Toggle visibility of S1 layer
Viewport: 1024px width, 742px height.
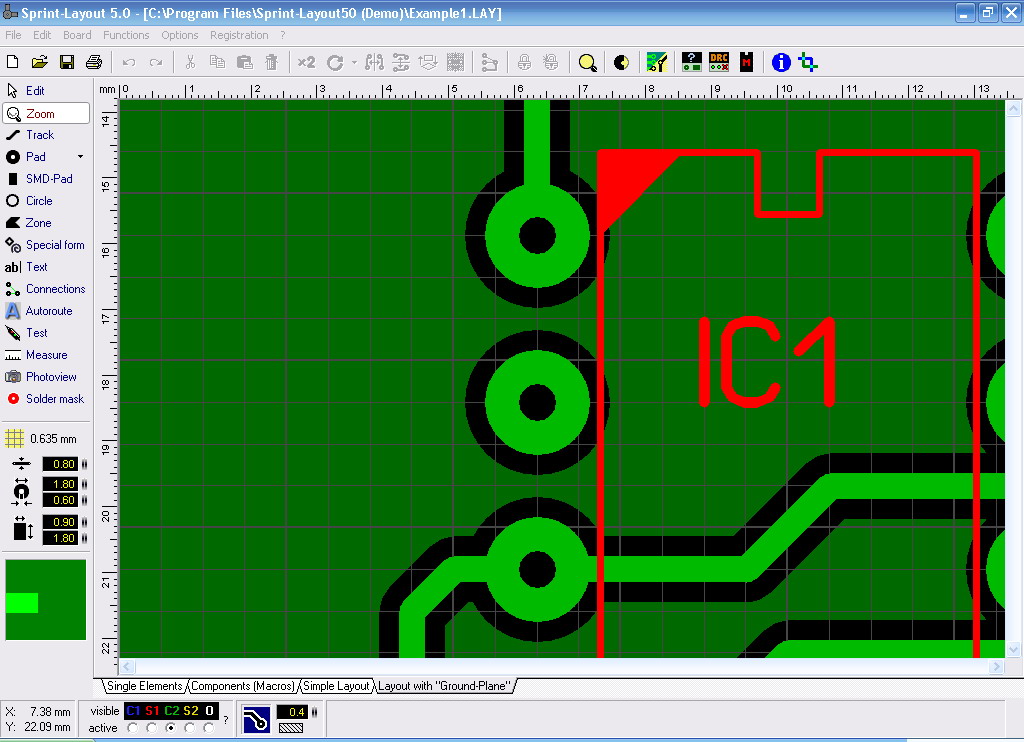coord(152,711)
